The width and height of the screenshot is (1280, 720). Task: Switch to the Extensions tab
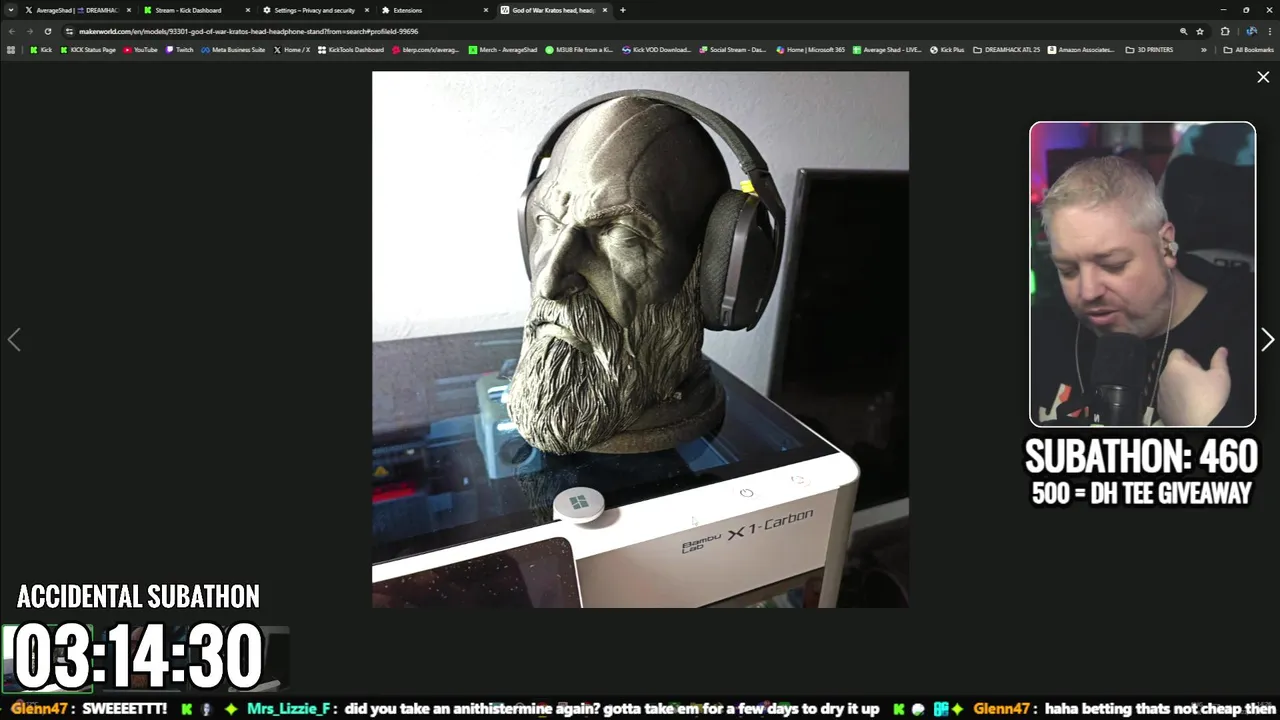point(434,10)
